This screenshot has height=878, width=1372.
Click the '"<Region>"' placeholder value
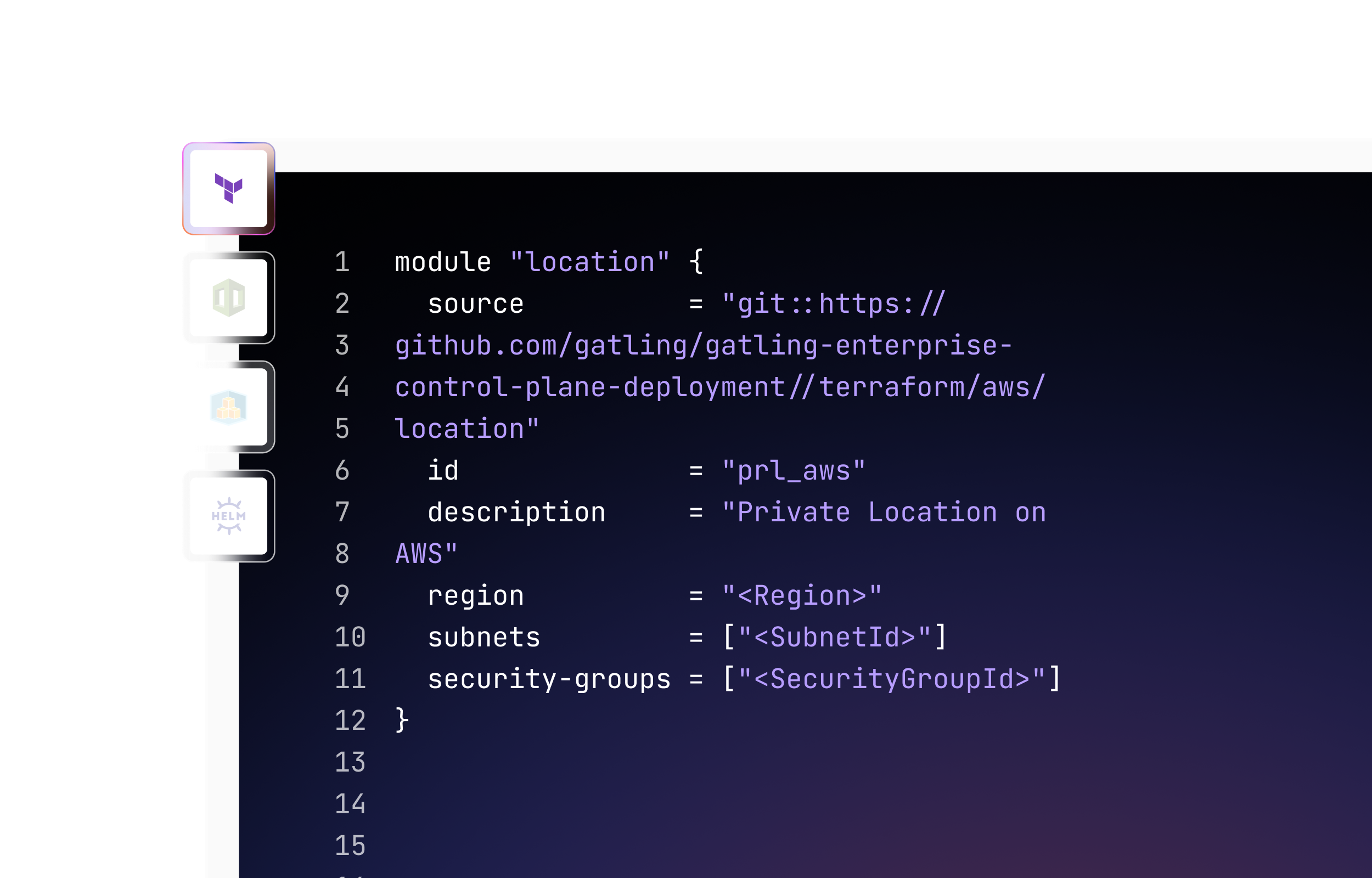[x=801, y=596]
